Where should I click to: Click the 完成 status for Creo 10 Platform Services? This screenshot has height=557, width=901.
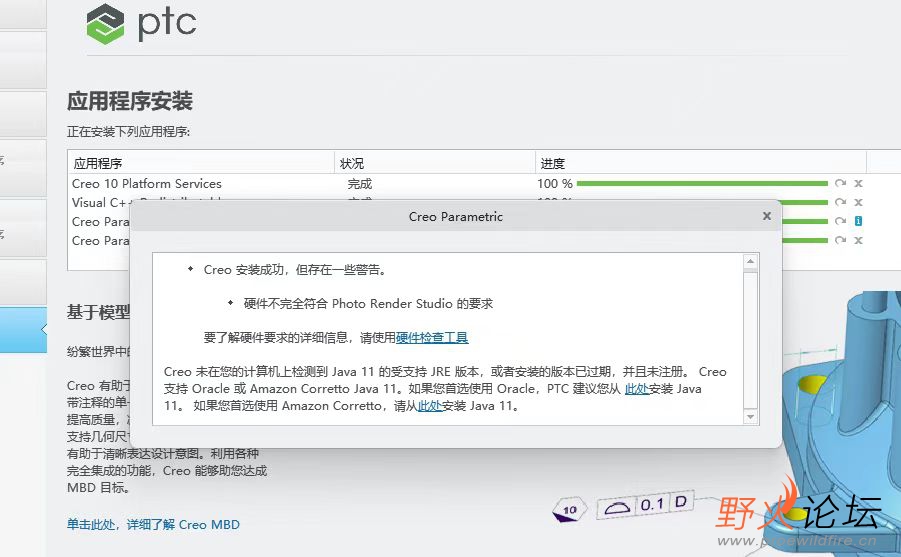coord(360,184)
